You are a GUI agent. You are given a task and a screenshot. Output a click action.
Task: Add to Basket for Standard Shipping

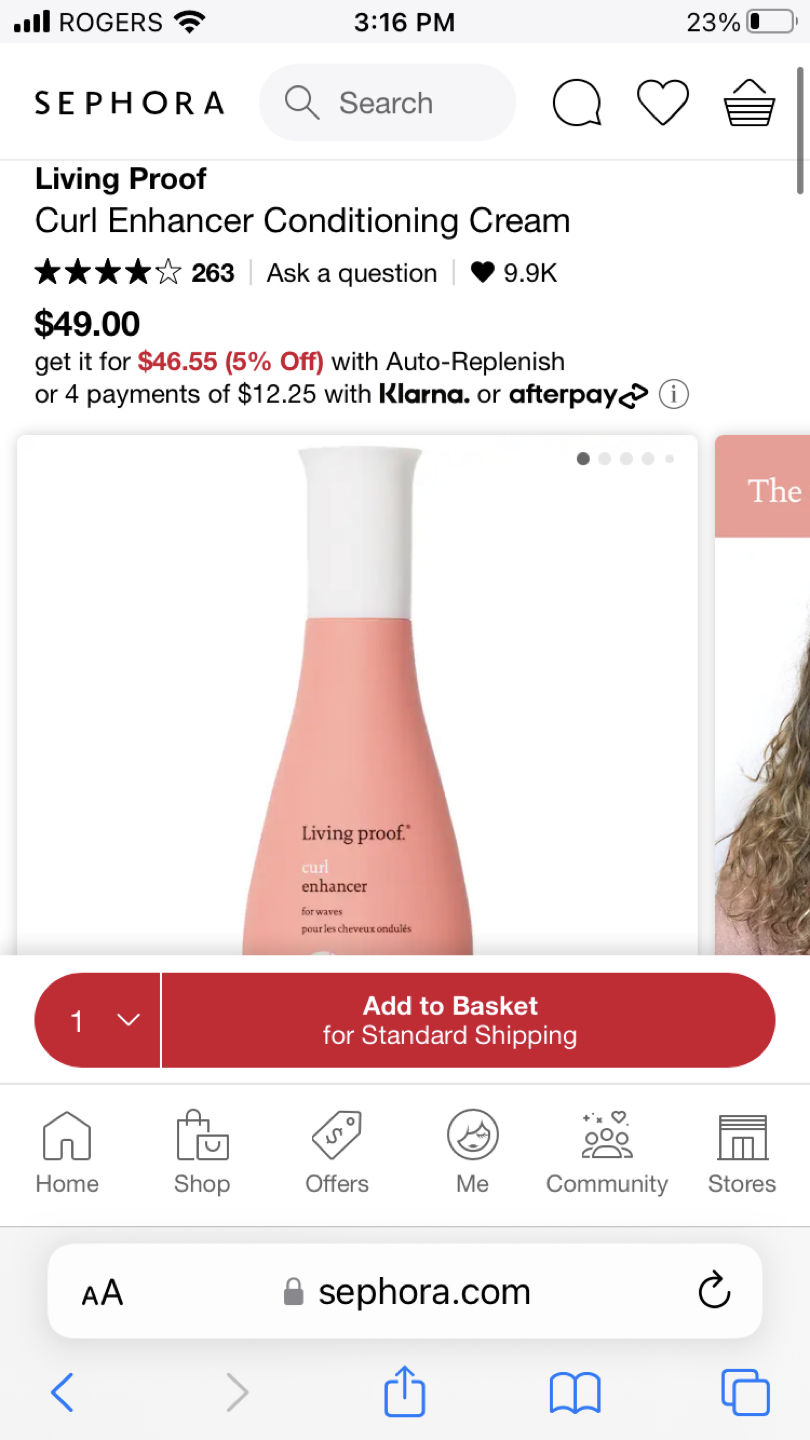(x=468, y=1020)
